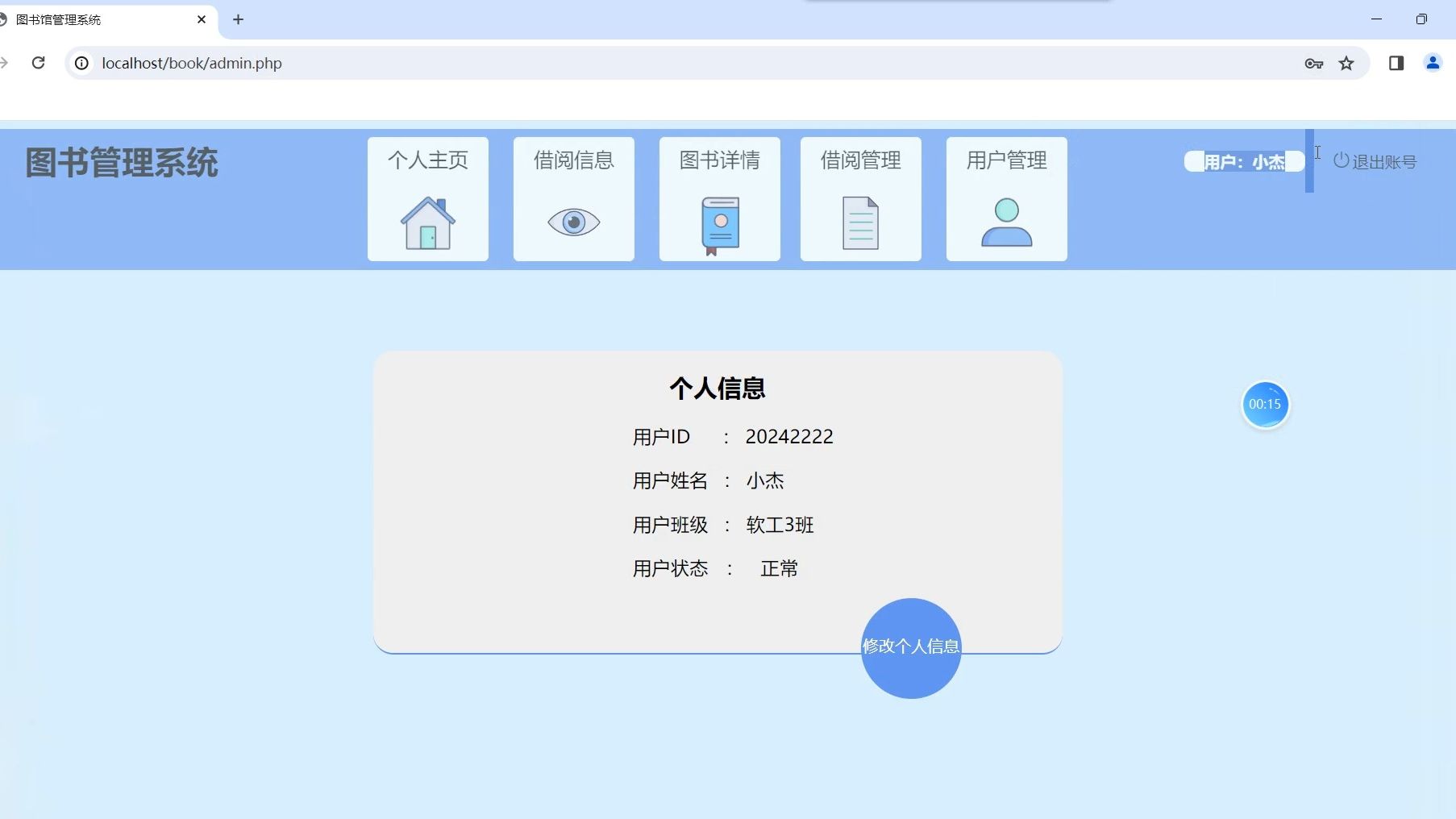
Task: Restore down the browser window
Action: point(1421,19)
